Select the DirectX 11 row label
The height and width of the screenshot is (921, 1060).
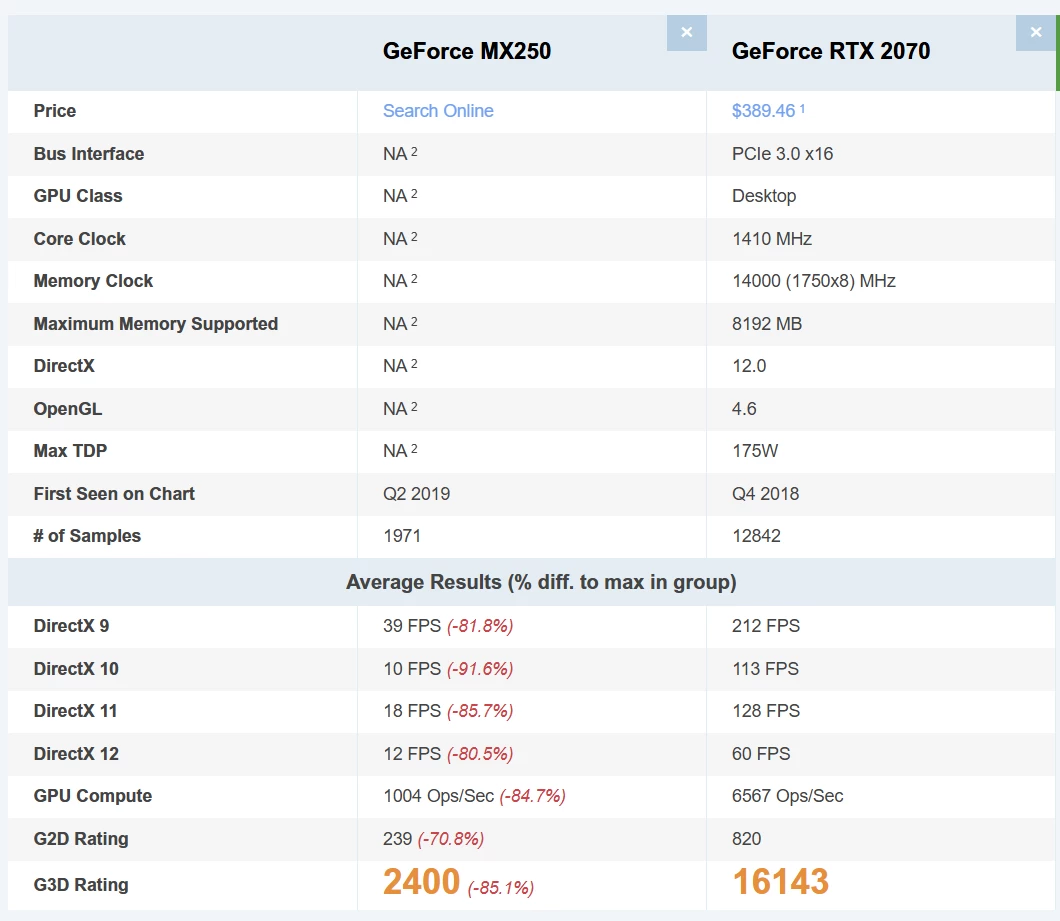75,711
